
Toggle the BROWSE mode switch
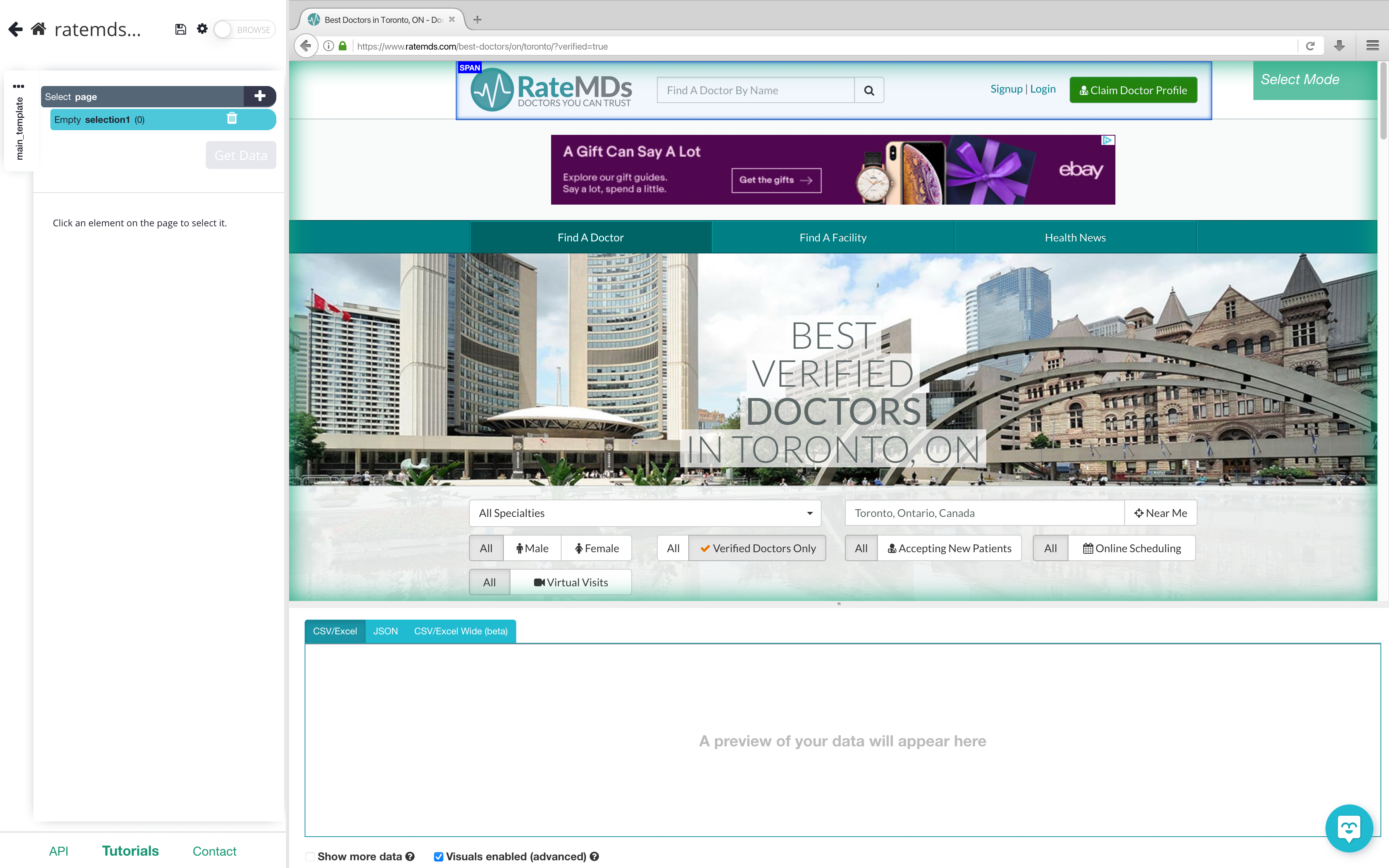pos(245,29)
